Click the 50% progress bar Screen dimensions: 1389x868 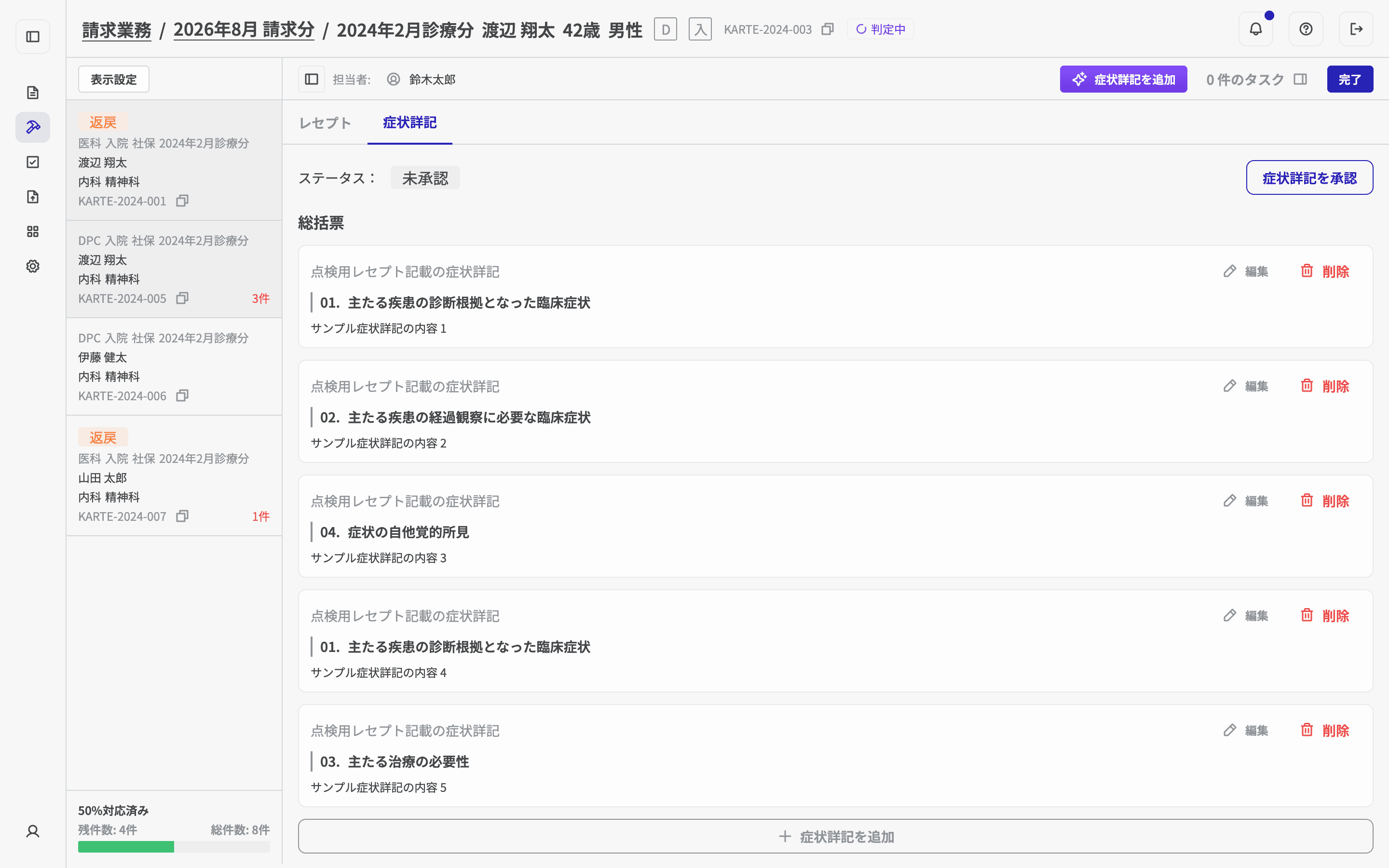tap(174, 847)
